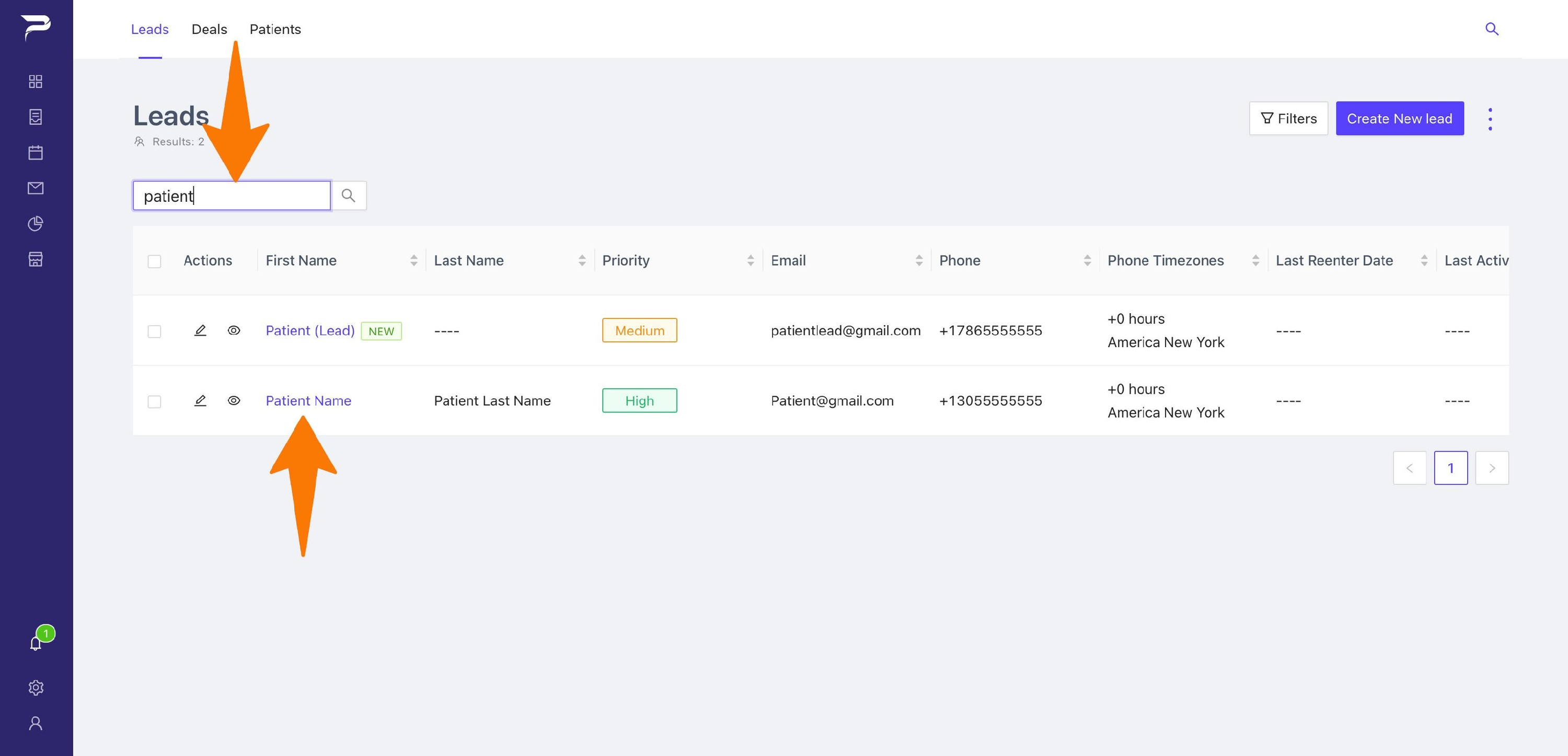Click the leads search input field
Screen dimensions: 1568x756
click(232, 196)
